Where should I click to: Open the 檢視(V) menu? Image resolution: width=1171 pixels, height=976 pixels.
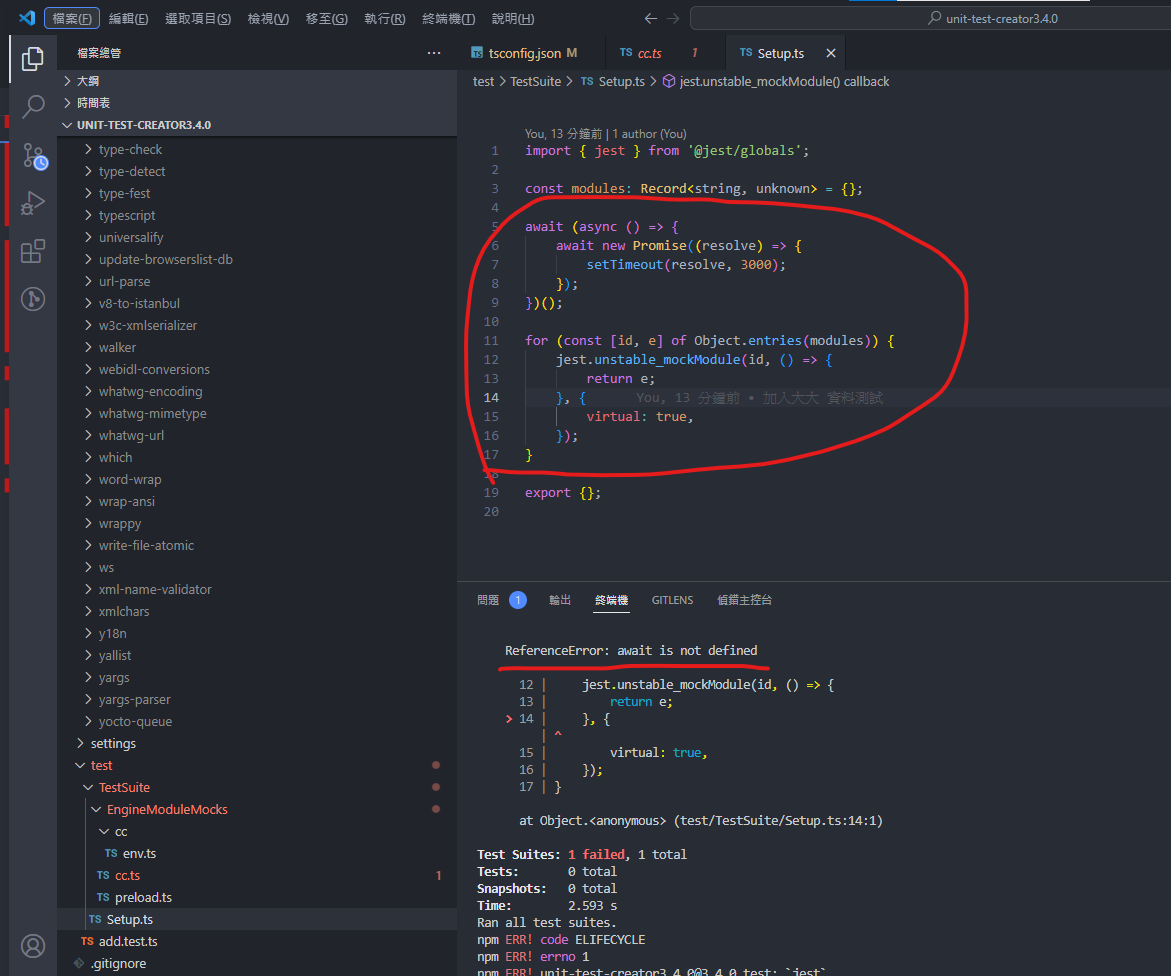[268, 19]
